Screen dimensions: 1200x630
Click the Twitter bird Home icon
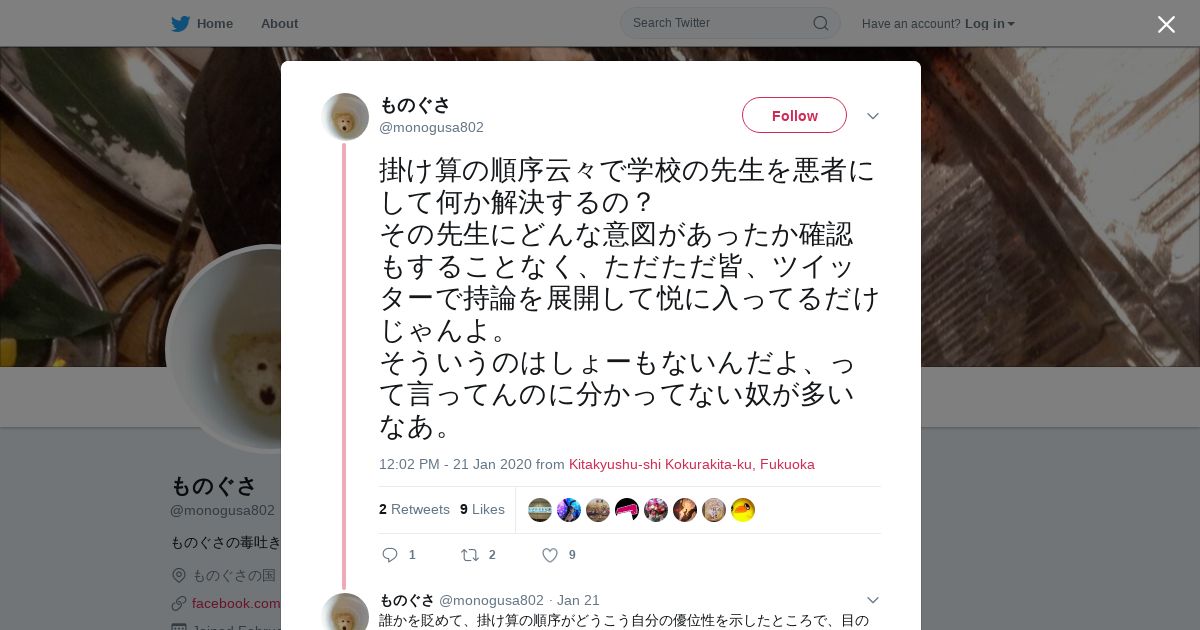[180, 23]
